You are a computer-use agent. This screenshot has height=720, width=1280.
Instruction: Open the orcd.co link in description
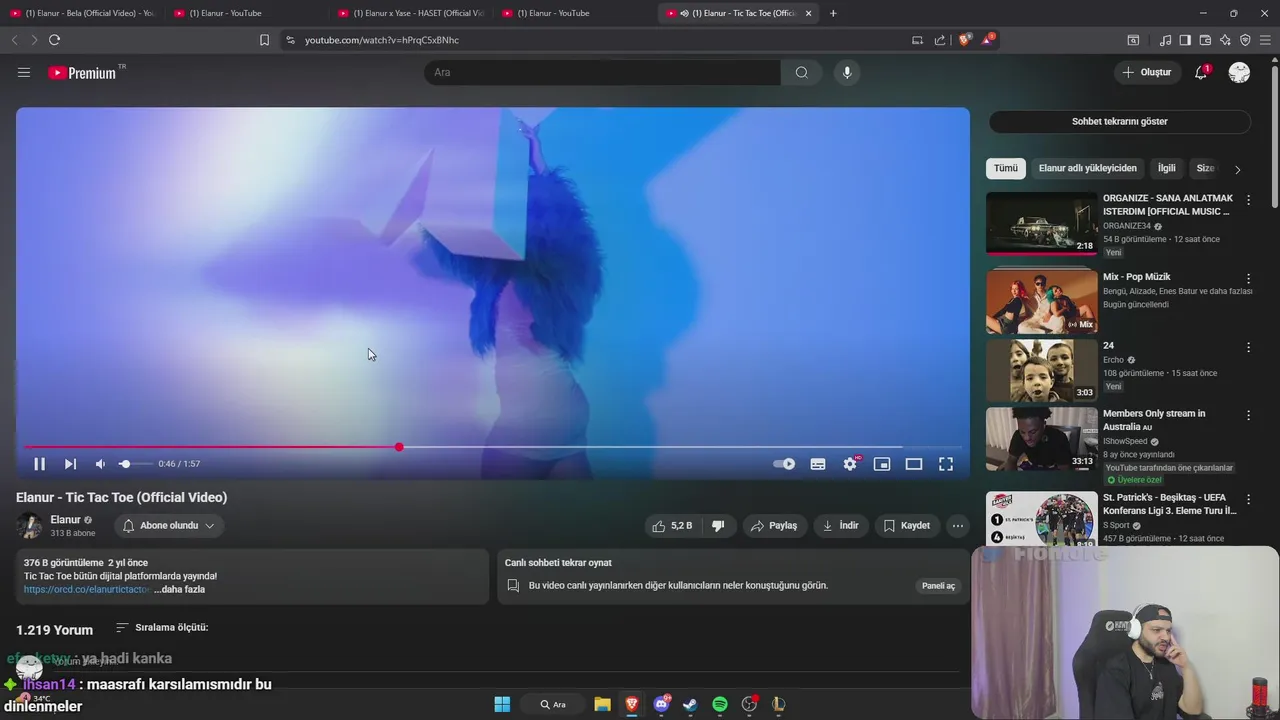[88, 590]
